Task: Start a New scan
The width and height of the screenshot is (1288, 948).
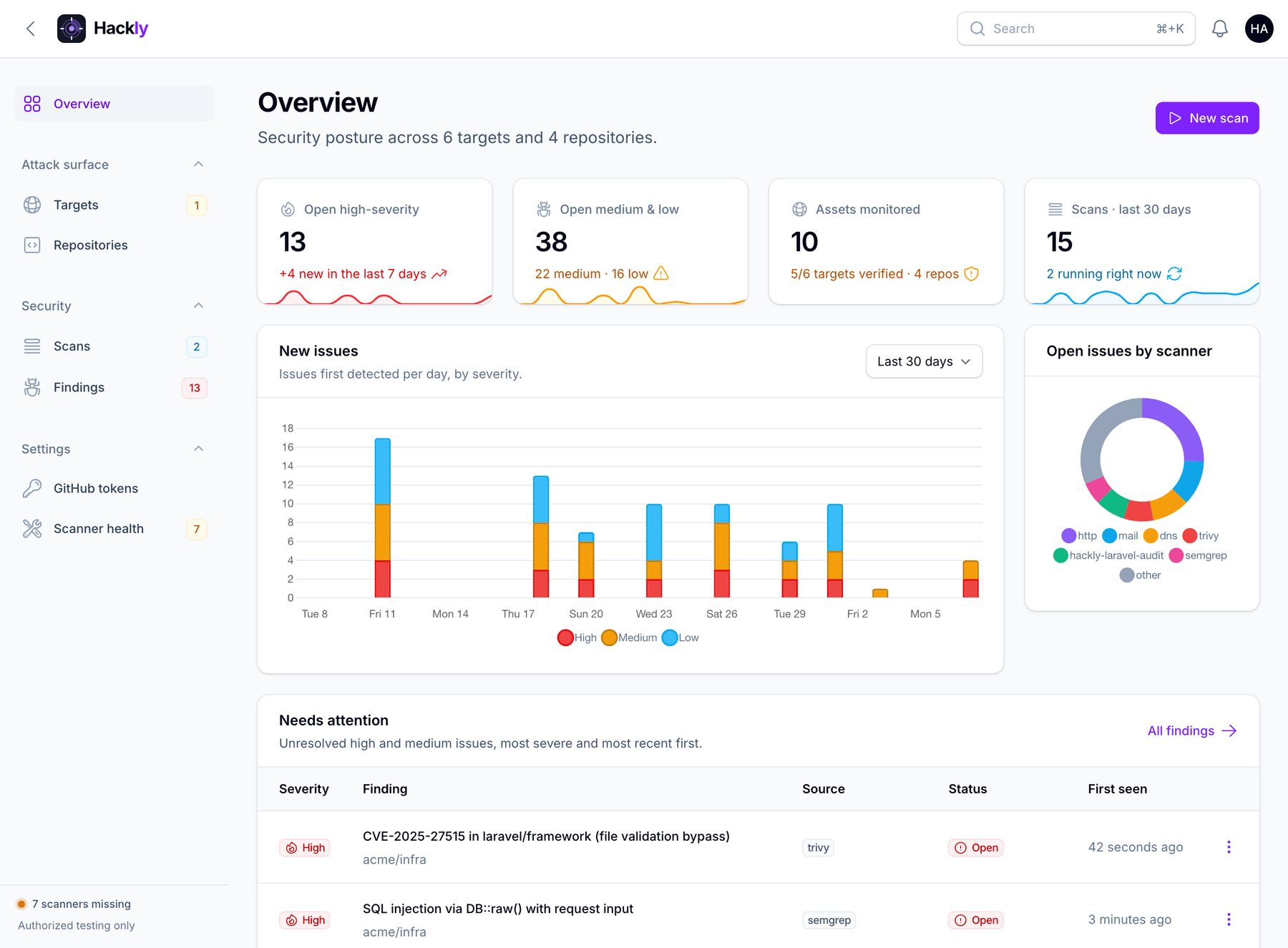Action: 1207,118
